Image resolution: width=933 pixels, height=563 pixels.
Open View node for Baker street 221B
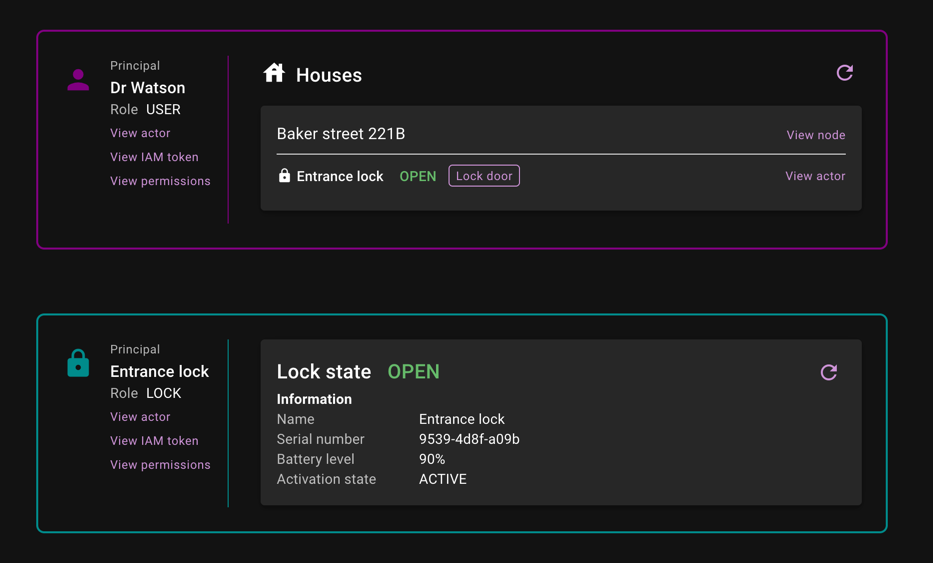815,135
